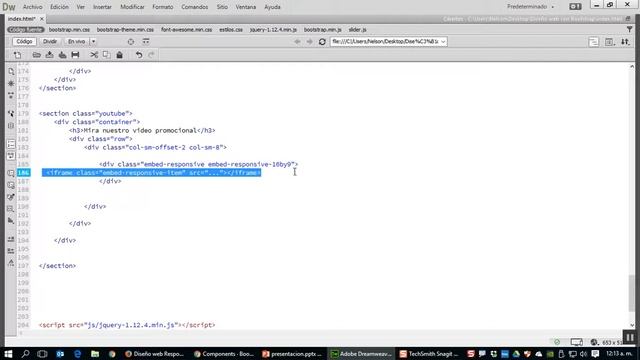The width and height of the screenshot is (640, 360).
Task: Open related file jquery-1.12.4.min.js
Action: click(x=273, y=30)
